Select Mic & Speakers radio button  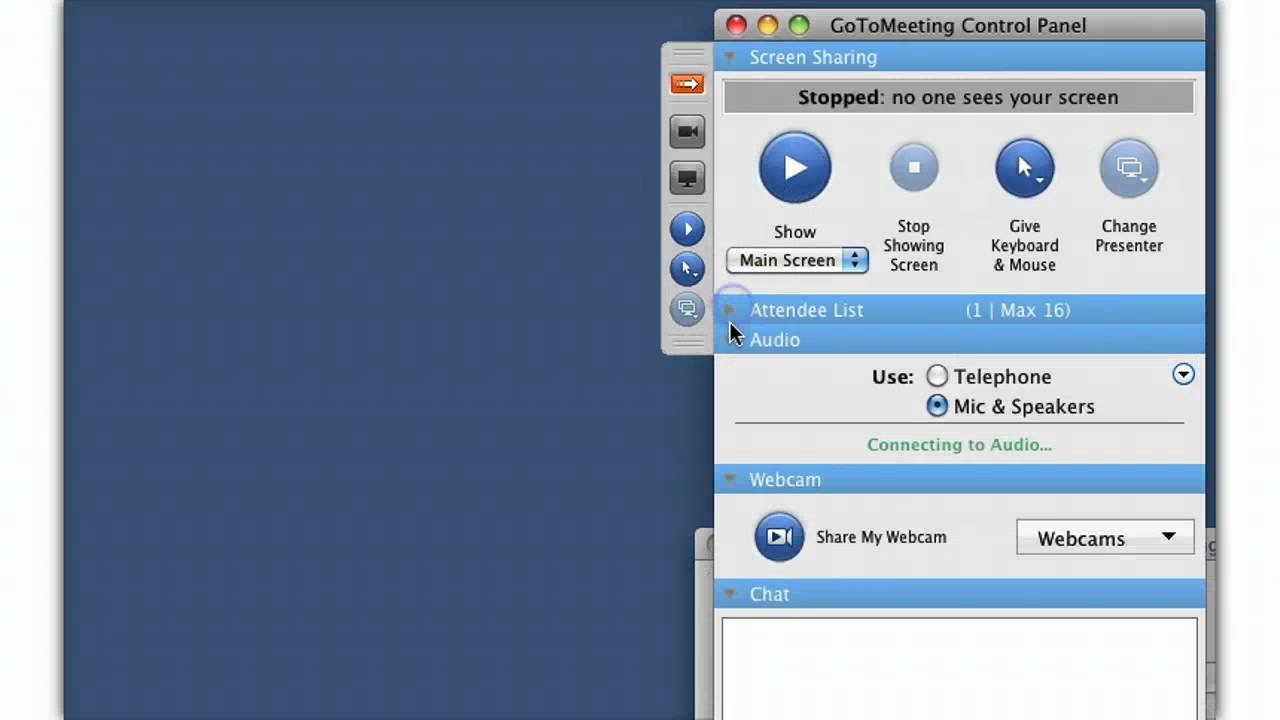coord(937,406)
